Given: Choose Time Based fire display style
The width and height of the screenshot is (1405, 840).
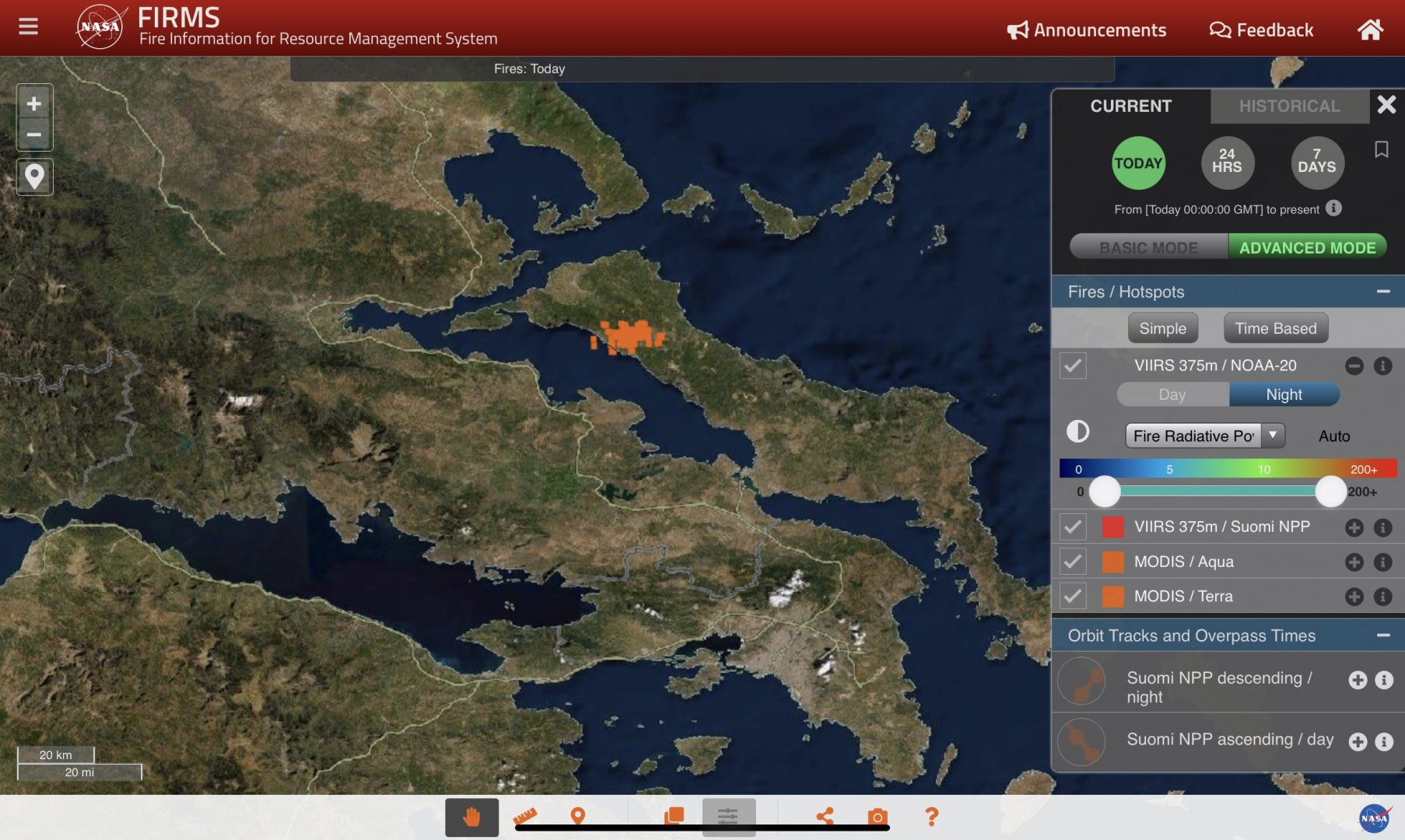Looking at the screenshot, I should [1275, 328].
